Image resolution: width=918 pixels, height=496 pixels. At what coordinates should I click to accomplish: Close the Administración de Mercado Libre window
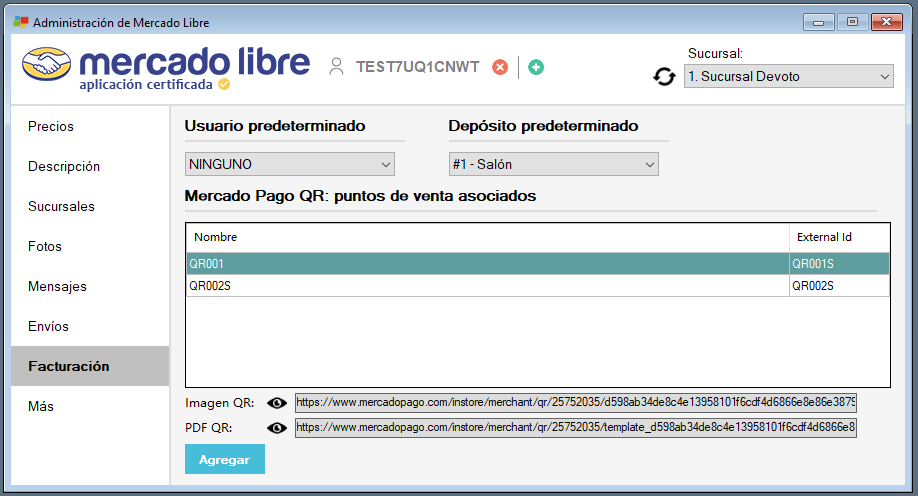pyautogui.click(x=886, y=22)
